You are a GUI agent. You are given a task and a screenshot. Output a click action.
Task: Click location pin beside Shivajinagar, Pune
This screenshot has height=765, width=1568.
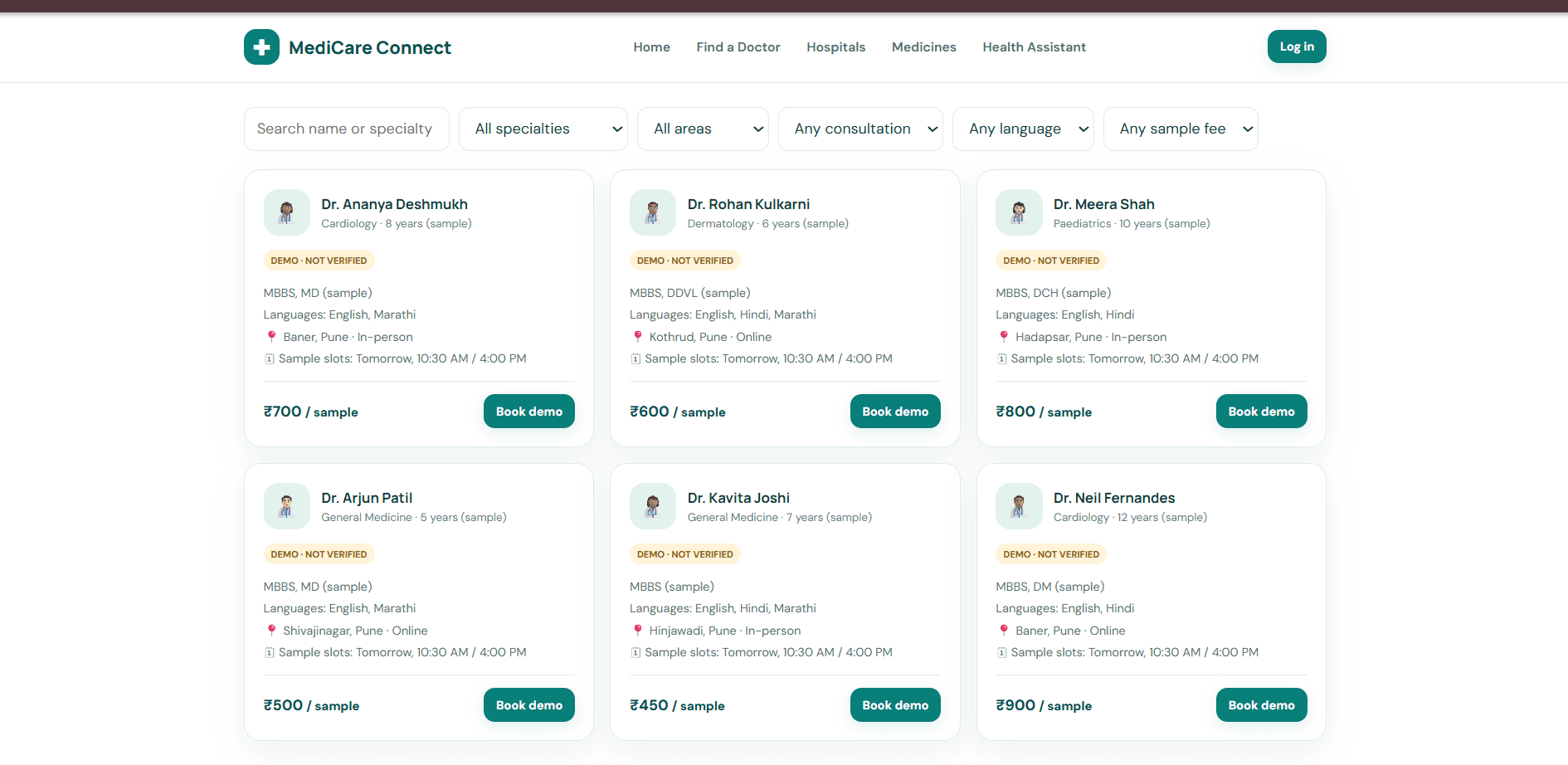coord(271,631)
